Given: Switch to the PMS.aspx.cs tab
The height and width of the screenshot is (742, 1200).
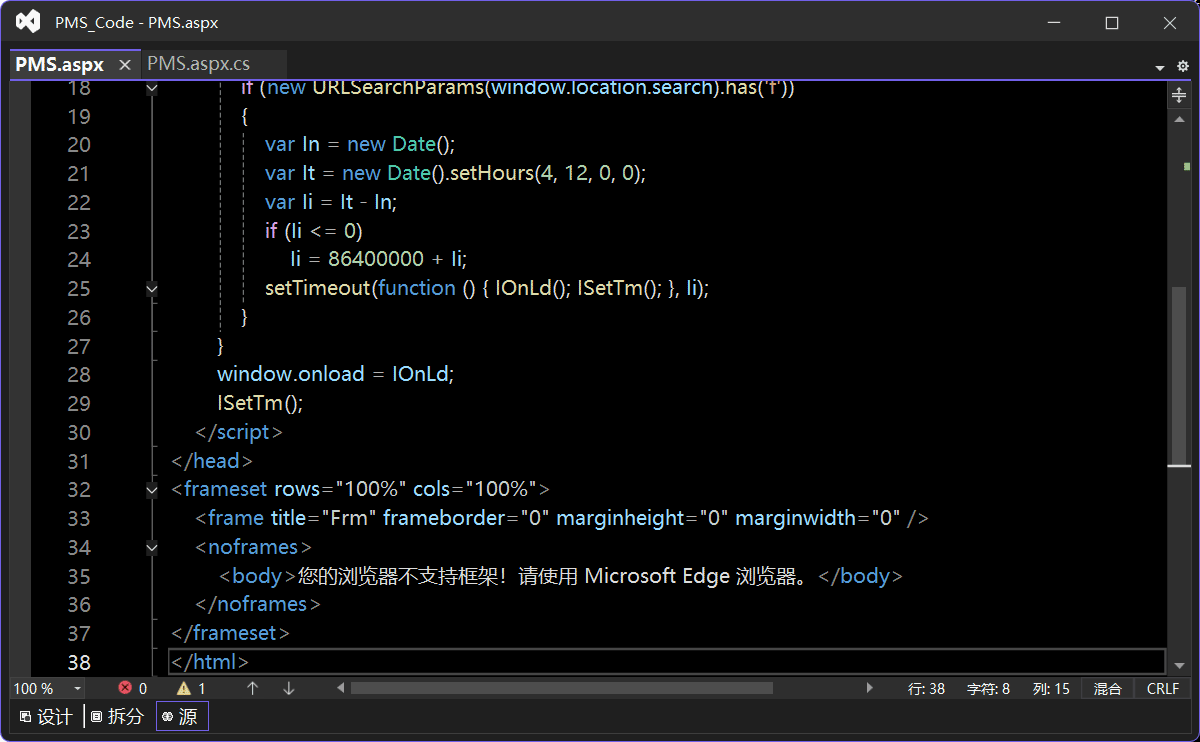Looking at the screenshot, I should tap(198, 64).
